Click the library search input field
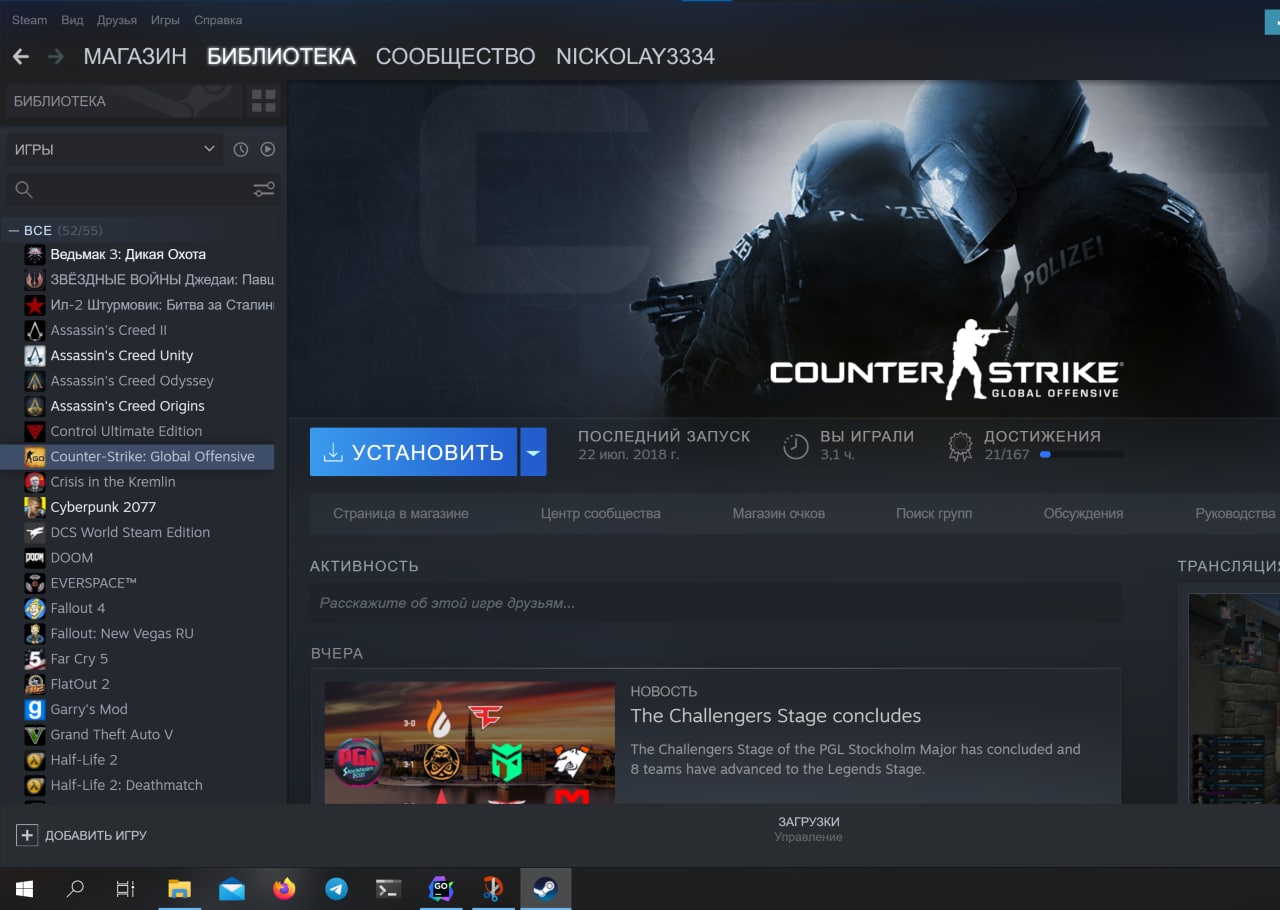Image resolution: width=1280 pixels, height=910 pixels. pyautogui.click(x=142, y=189)
